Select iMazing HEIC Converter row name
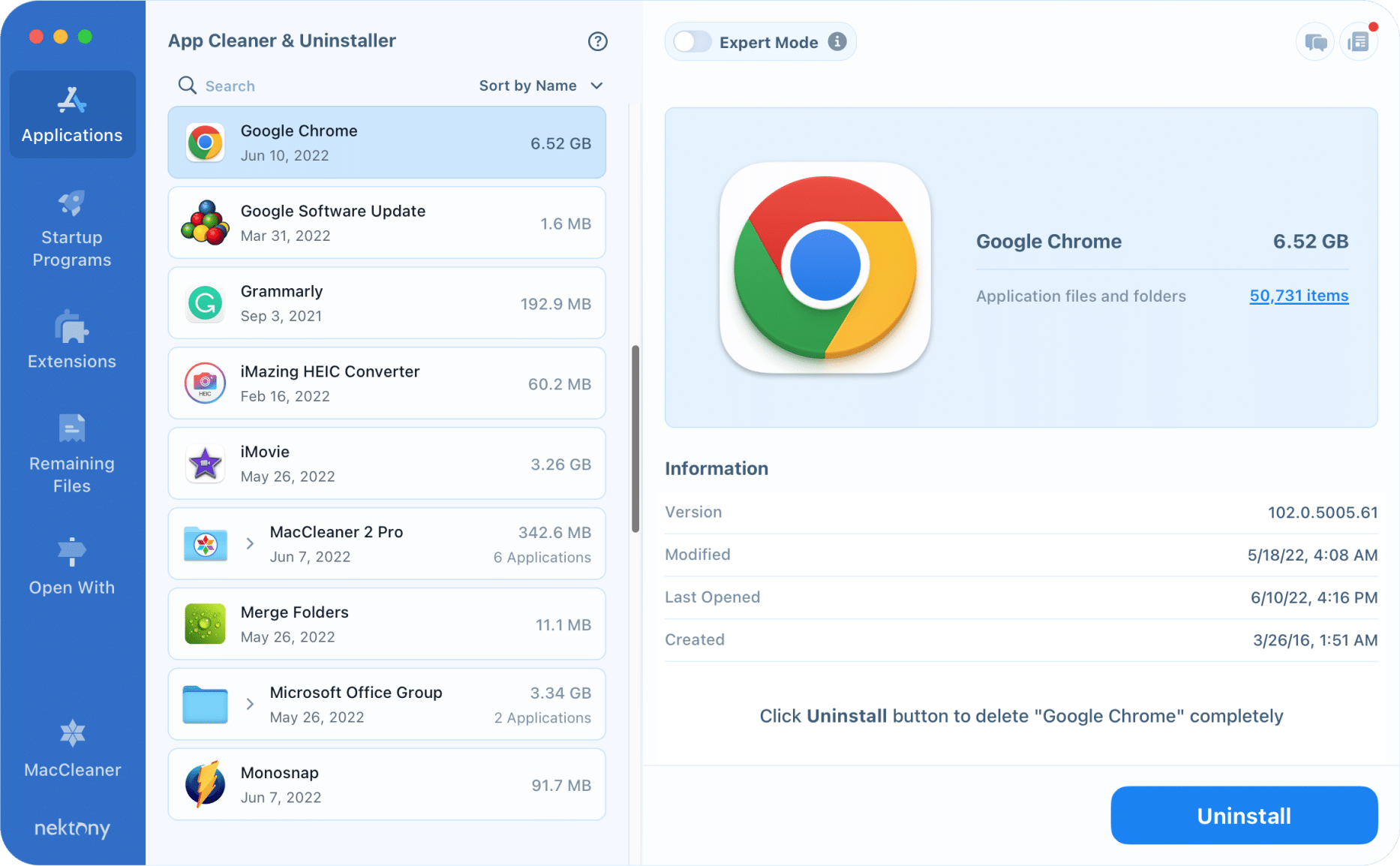This screenshot has width=1400, height=866. pos(330,371)
